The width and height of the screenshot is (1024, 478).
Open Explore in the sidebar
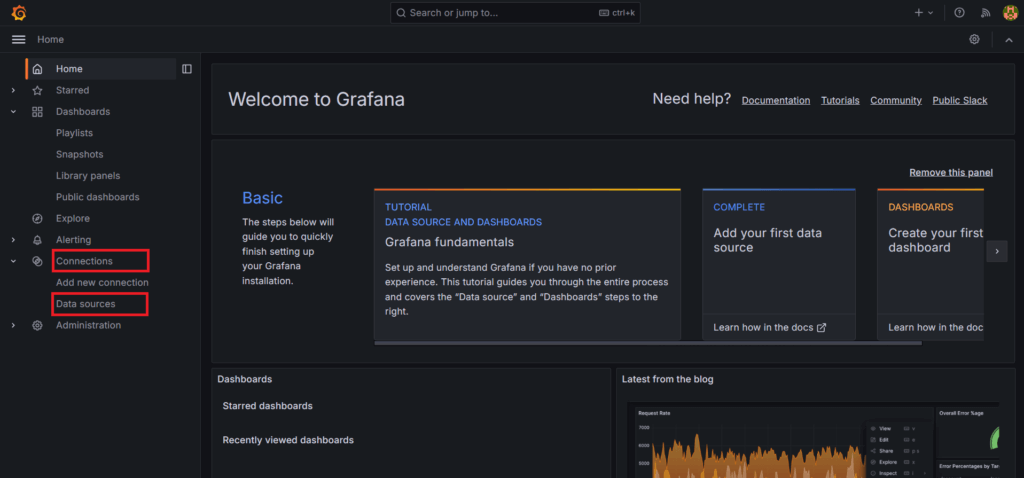tap(73, 218)
